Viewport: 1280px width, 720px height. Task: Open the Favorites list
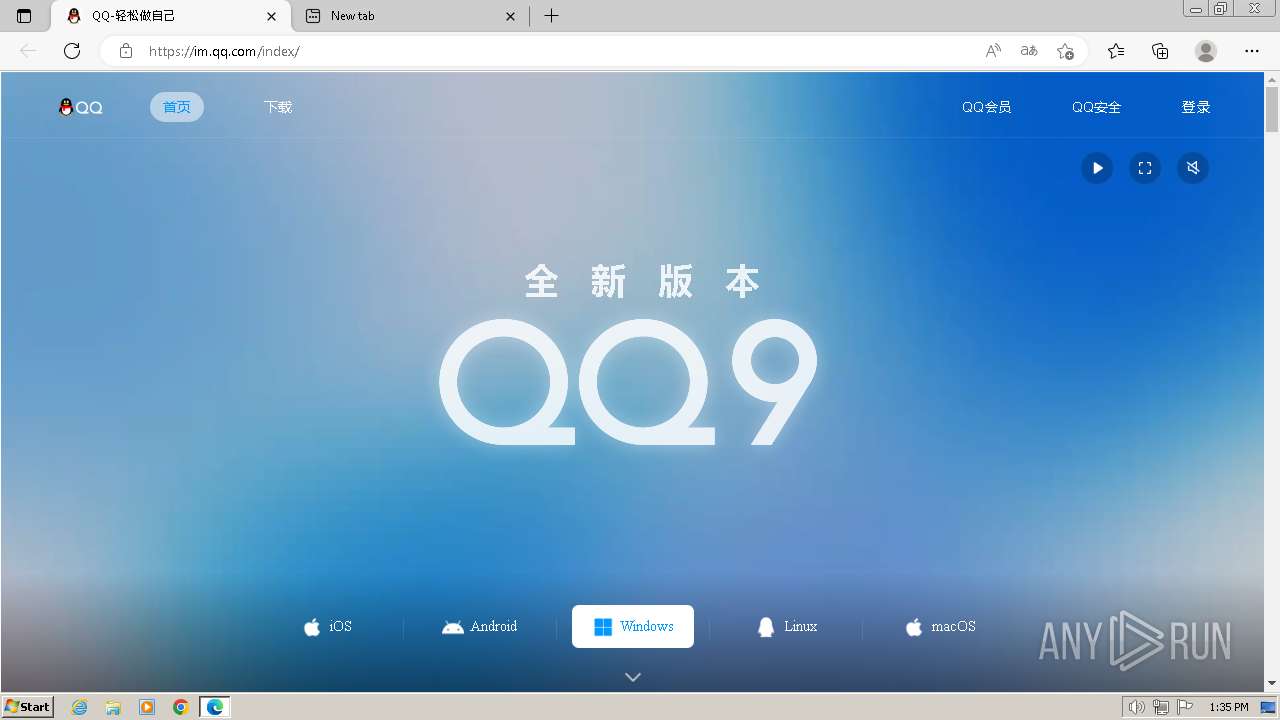(x=1116, y=51)
